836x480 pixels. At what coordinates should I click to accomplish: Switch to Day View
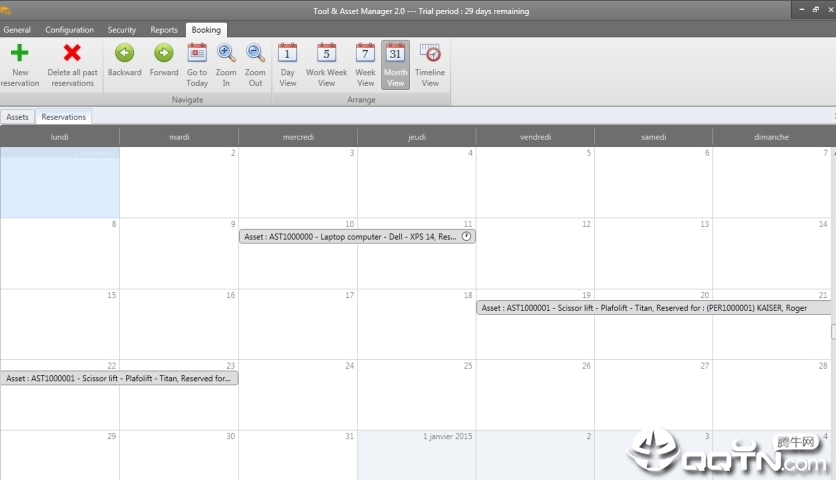287,65
